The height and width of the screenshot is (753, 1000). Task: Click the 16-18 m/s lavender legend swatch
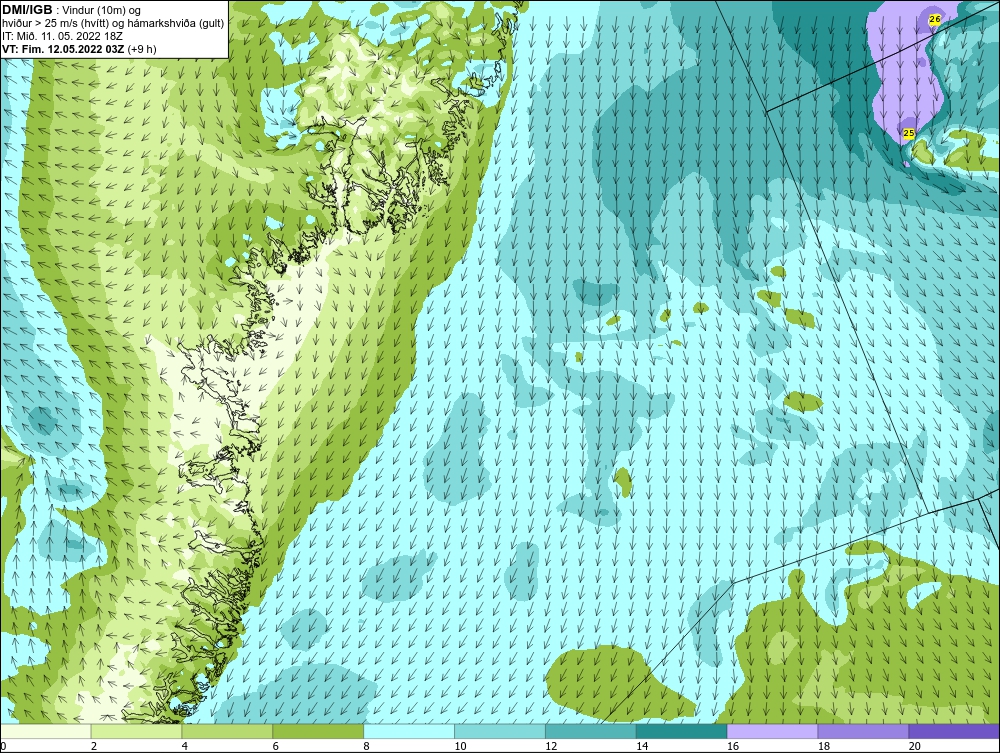pyautogui.click(x=772, y=731)
